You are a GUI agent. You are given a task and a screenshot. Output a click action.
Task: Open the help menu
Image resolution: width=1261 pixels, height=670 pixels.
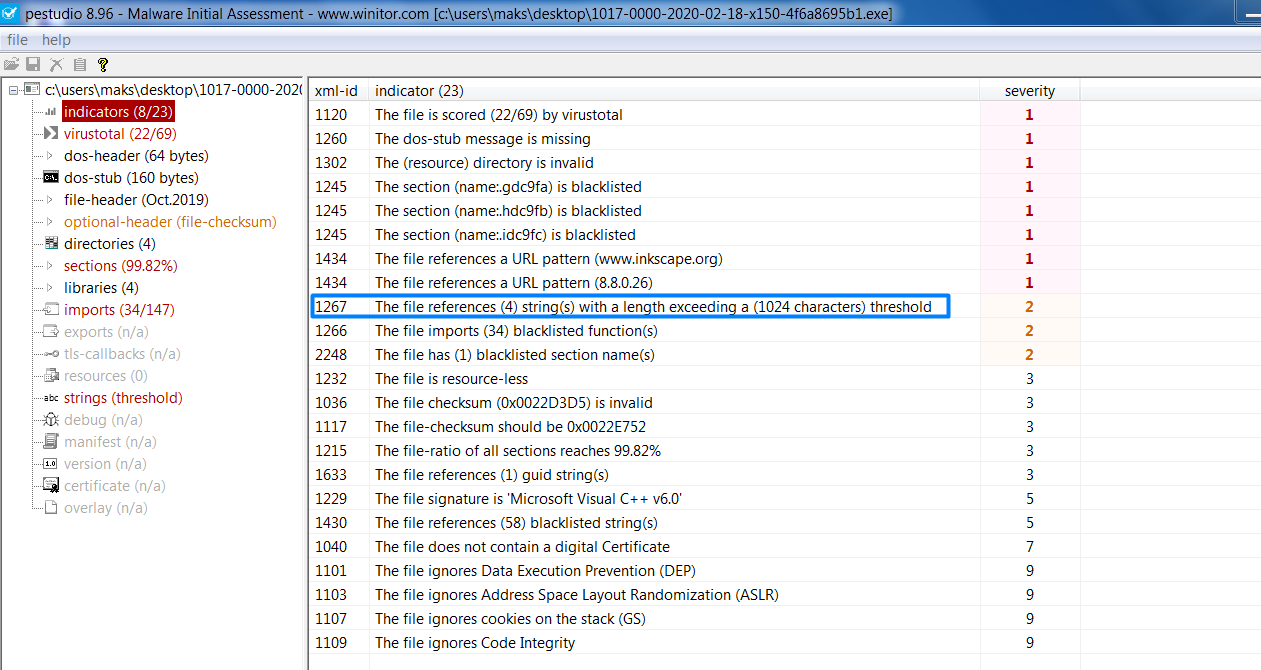[x=57, y=40]
